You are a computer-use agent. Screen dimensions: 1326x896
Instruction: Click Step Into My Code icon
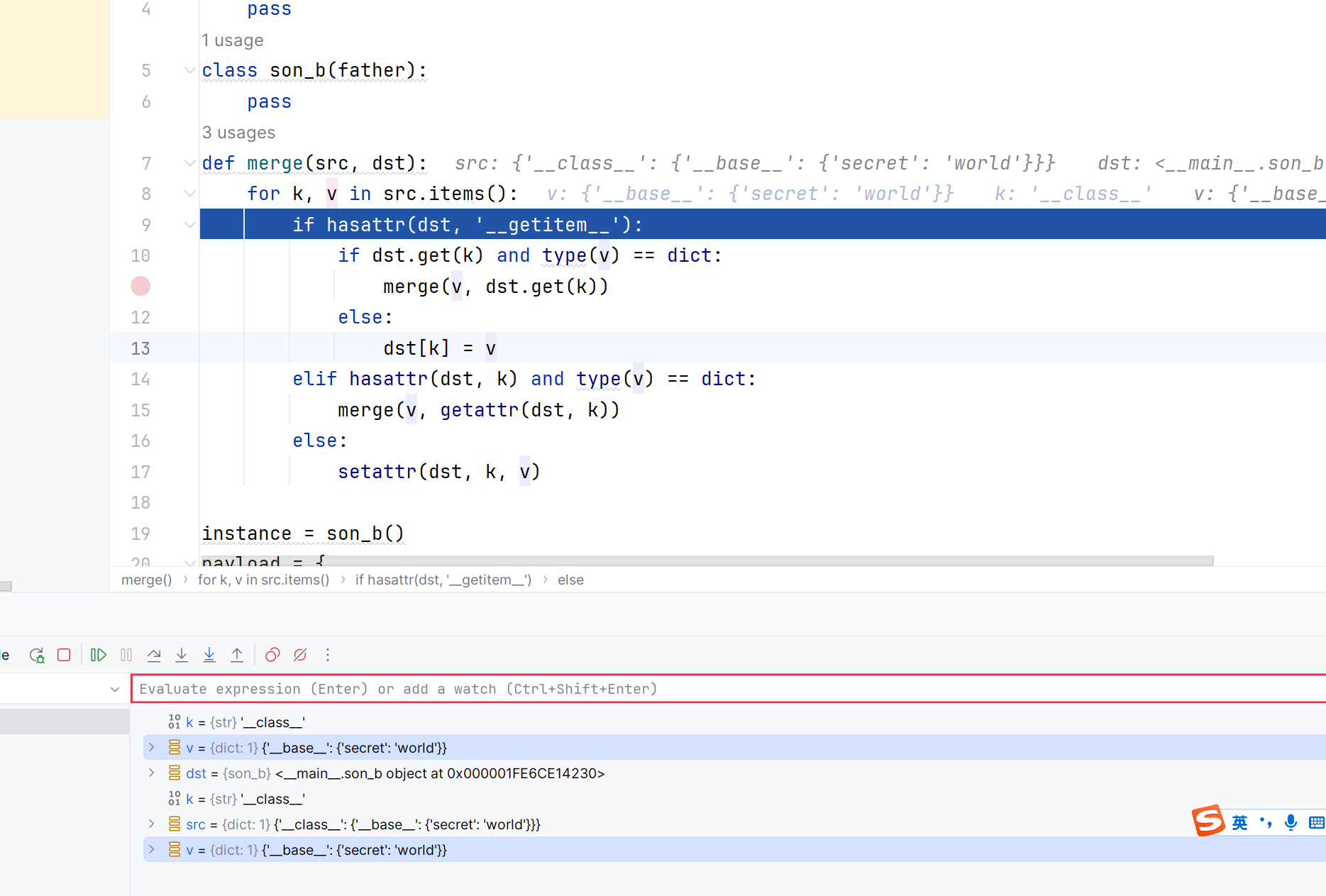click(x=209, y=655)
